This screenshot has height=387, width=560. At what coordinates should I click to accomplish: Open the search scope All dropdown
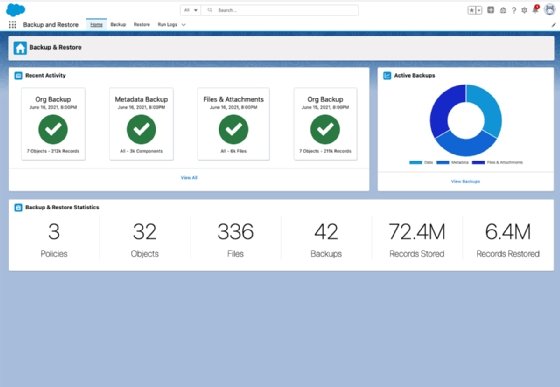190,10
